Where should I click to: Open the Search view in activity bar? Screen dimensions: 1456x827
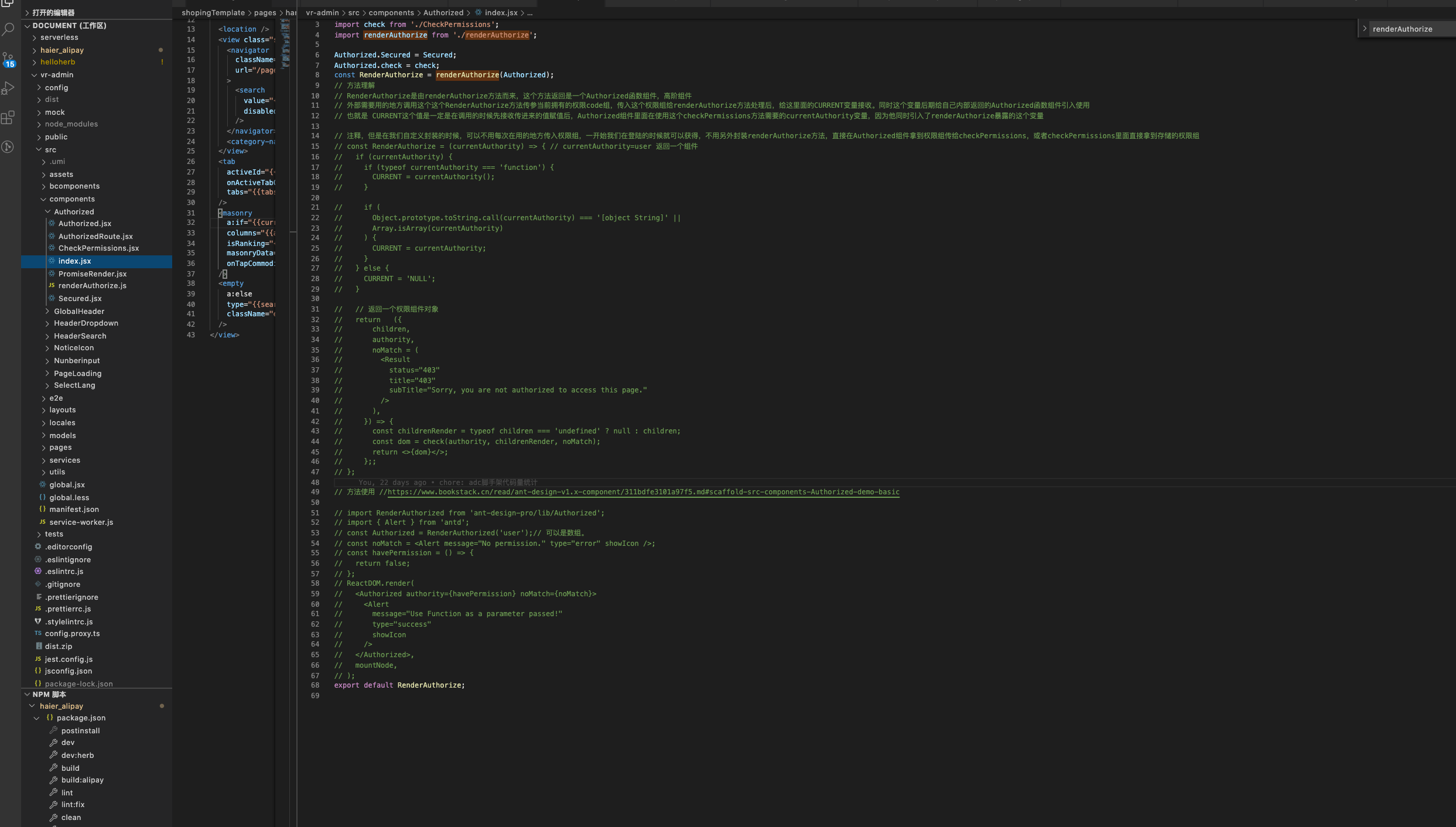[8, 29]
